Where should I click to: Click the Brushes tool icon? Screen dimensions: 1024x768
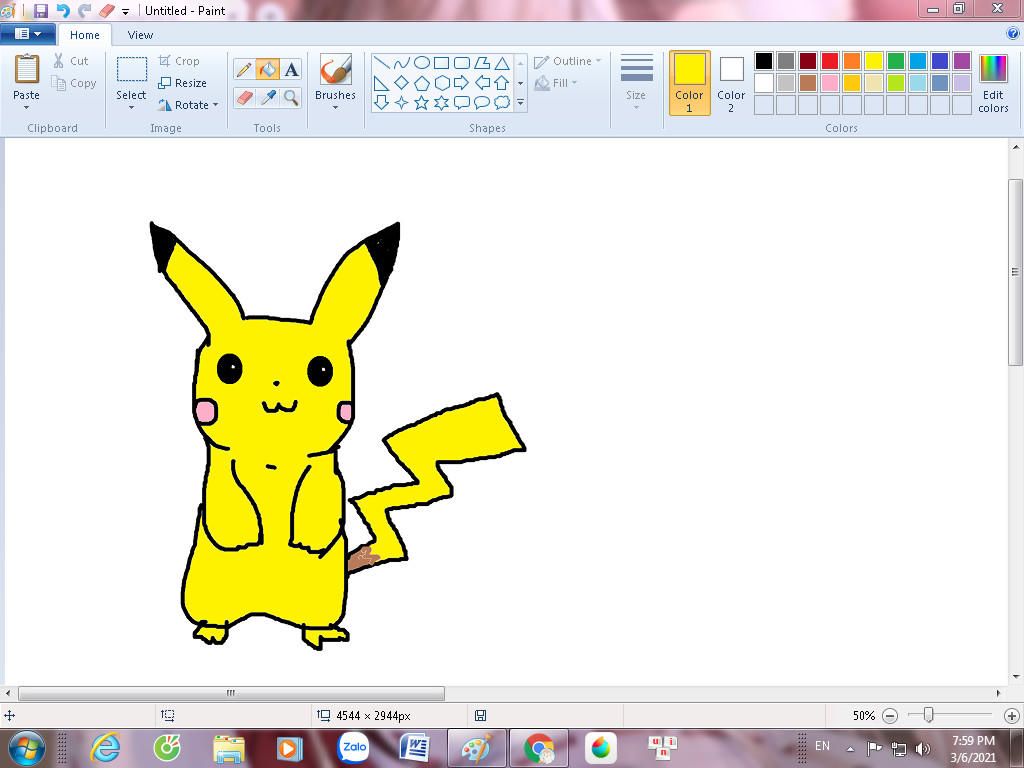335,69
